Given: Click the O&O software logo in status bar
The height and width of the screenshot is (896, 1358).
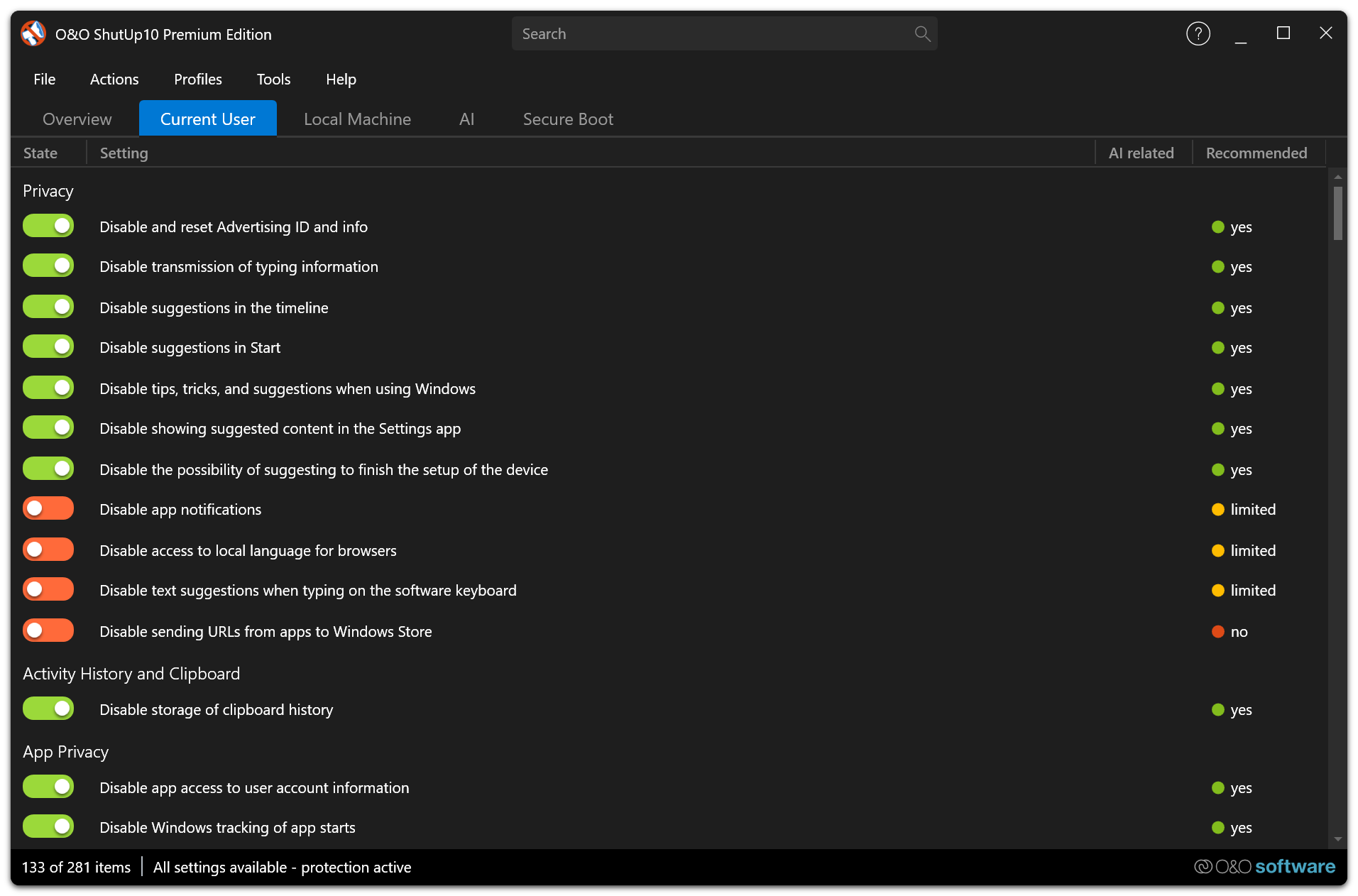Looking at the screenshot, I should tap(1264, 866).
